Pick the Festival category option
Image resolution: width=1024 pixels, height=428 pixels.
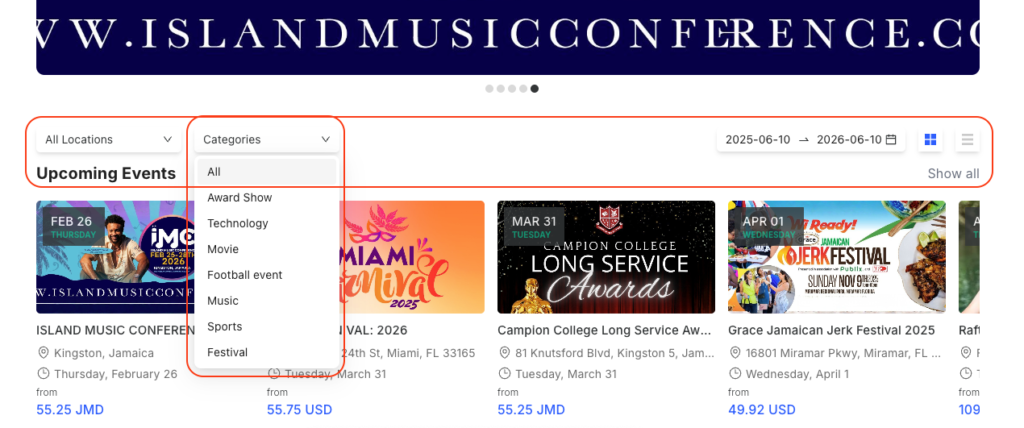(228, 352)
